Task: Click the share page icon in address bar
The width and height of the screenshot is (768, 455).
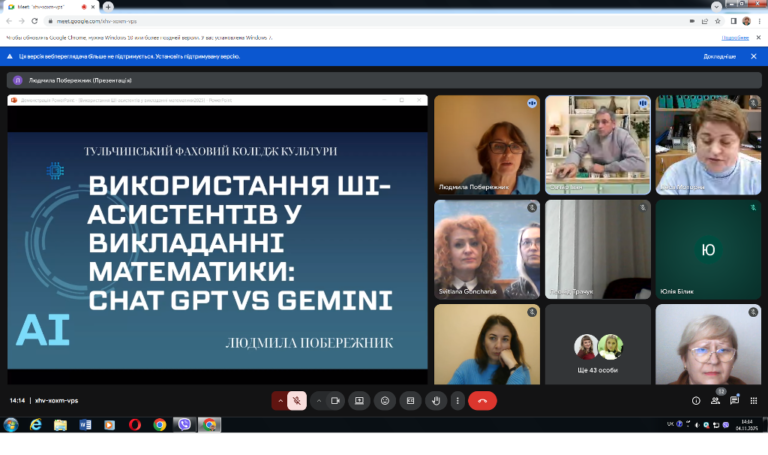Action: click(x=705, y=21)
